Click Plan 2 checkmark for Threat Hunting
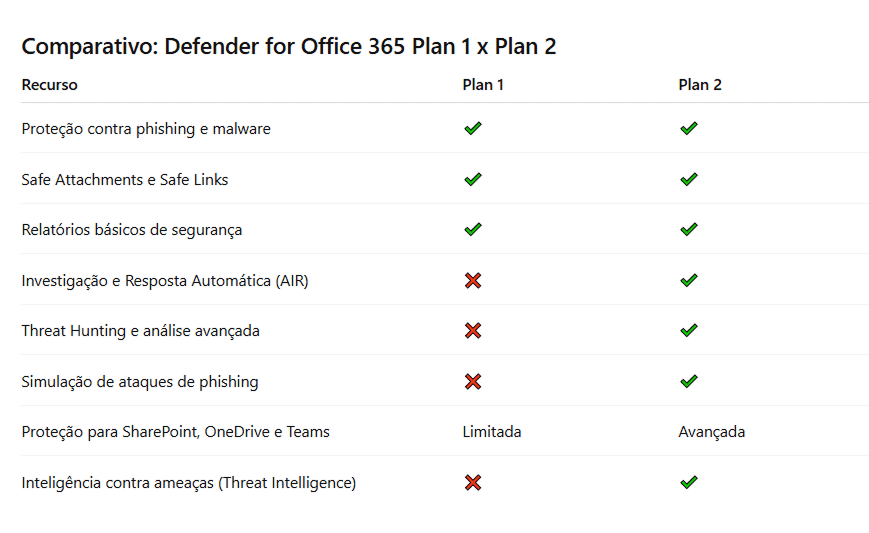 click(x=688, y=331)
